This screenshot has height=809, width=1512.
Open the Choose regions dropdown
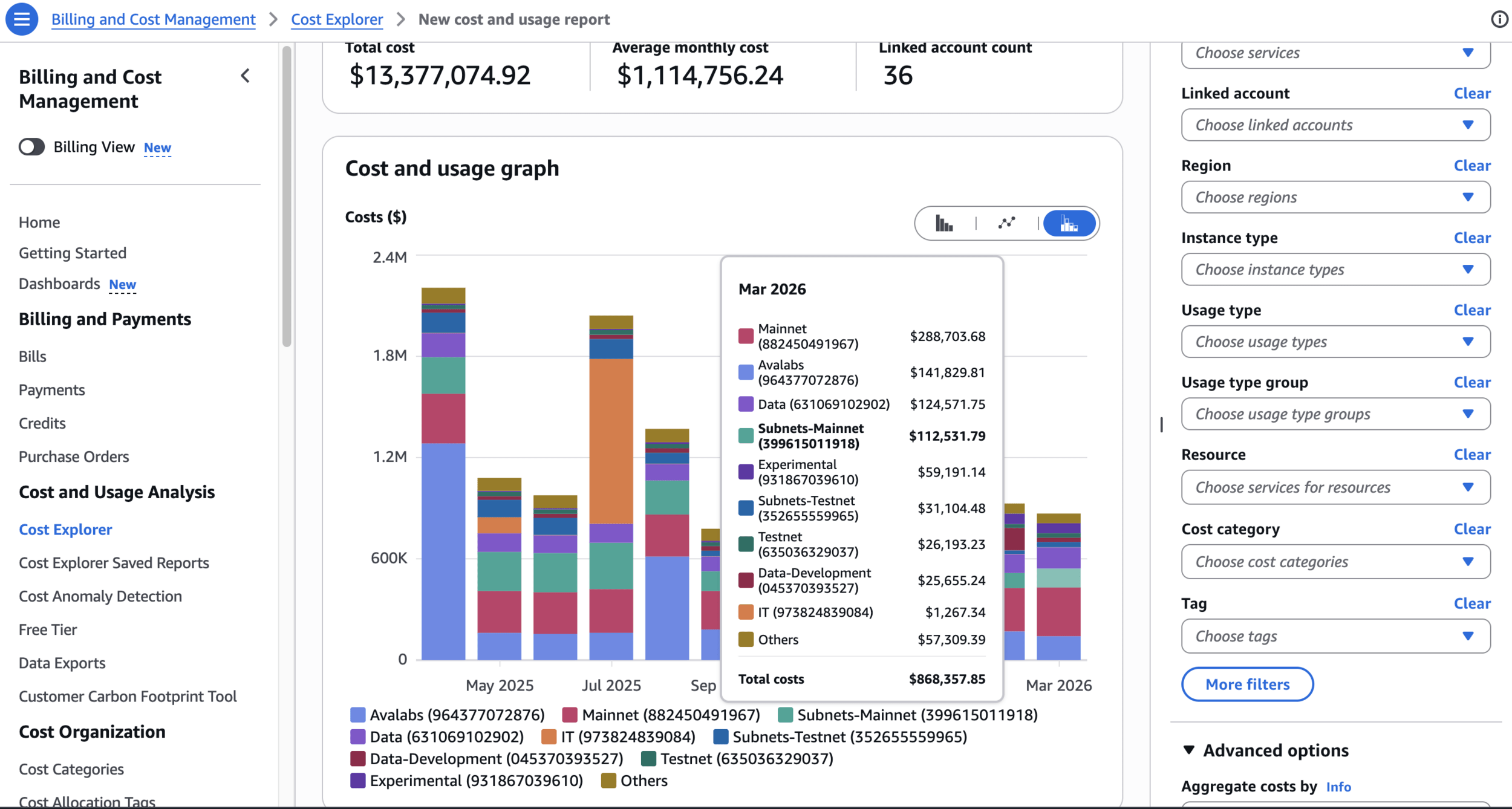1335,197
